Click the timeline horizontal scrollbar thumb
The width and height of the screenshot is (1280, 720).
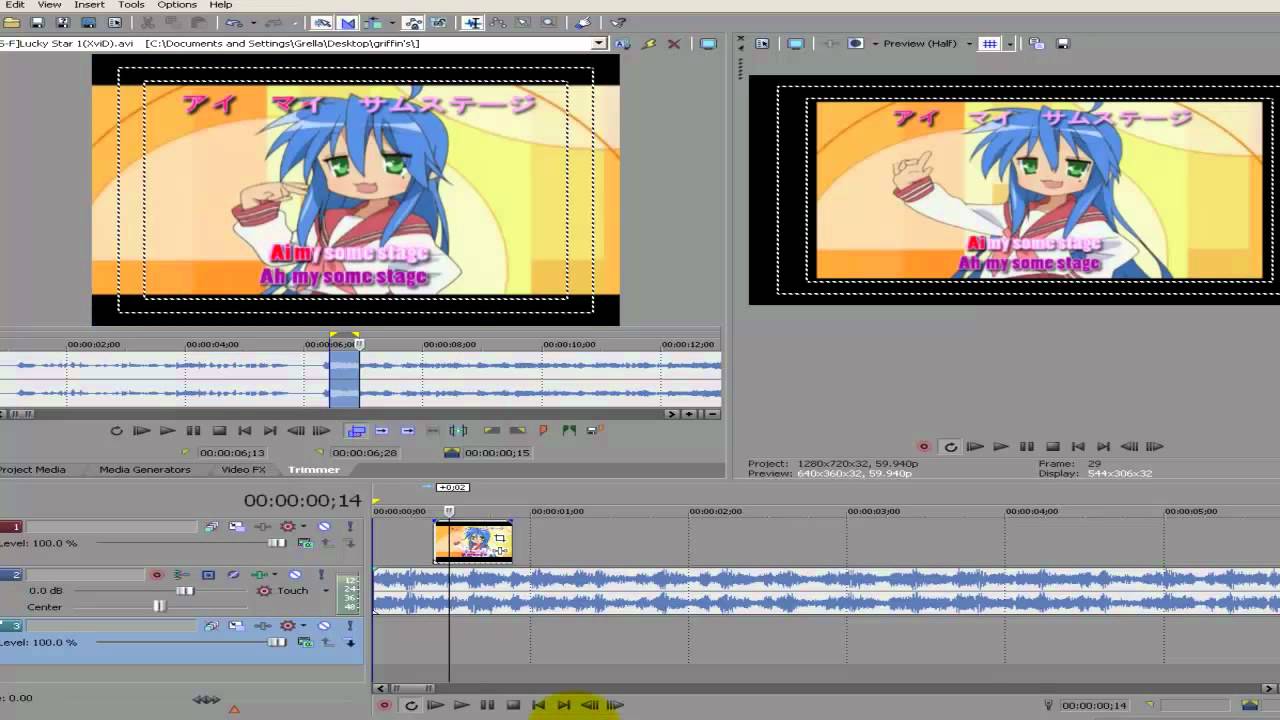(411, 688)
